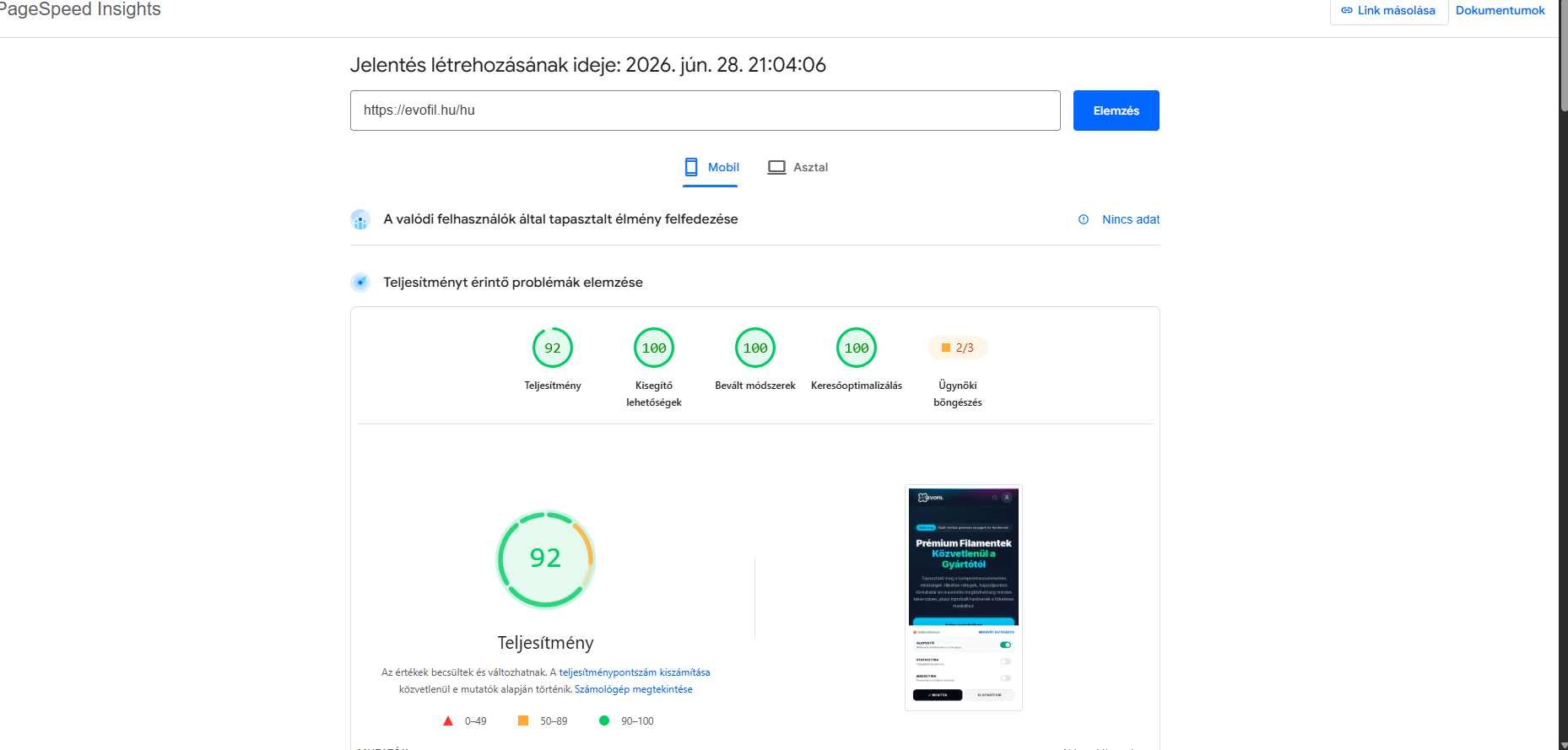Click 'Teljesítményt érintő problémák elemzése' heading

coord(513,283)
